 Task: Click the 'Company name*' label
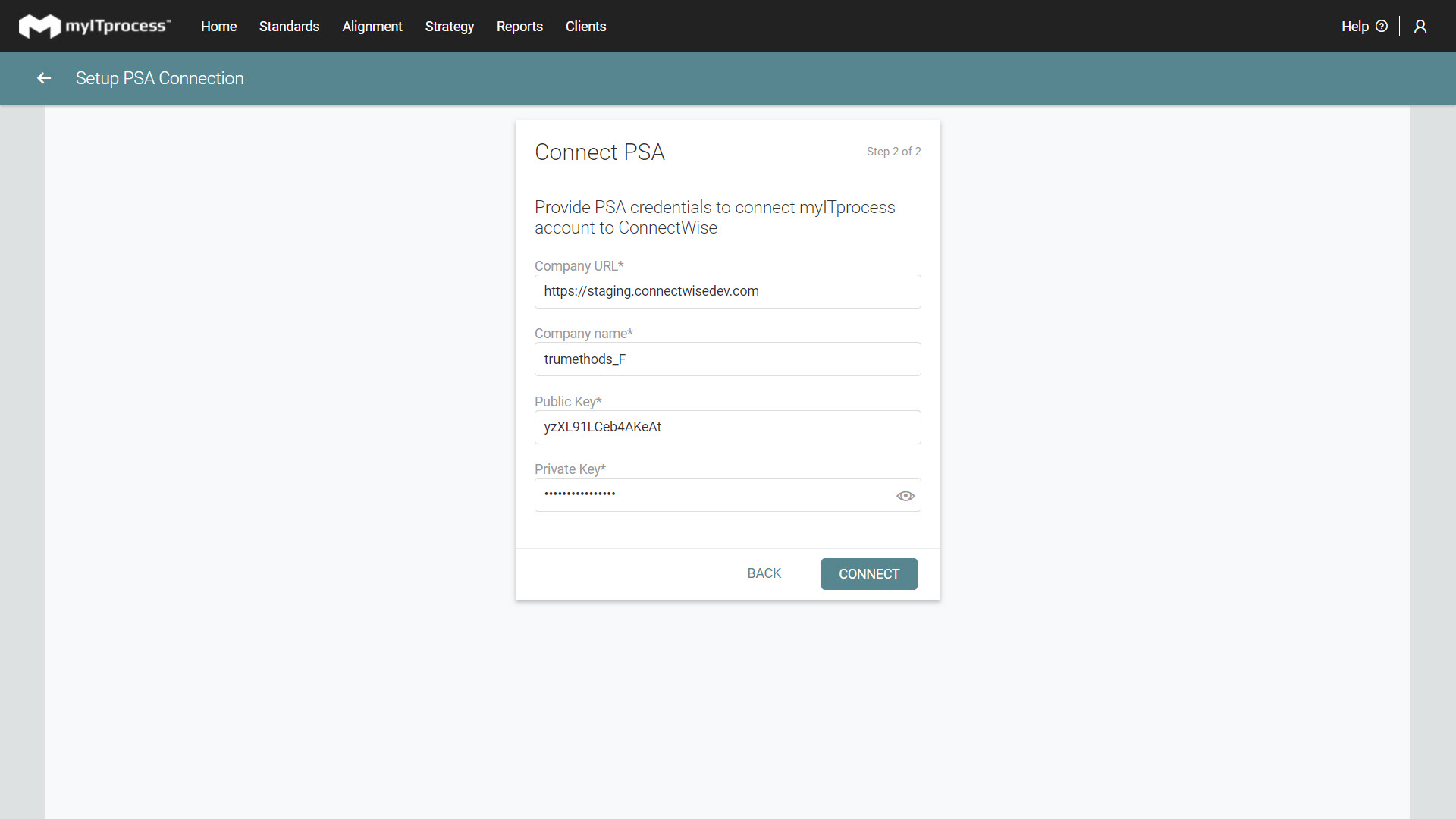(x=584, y=334)
